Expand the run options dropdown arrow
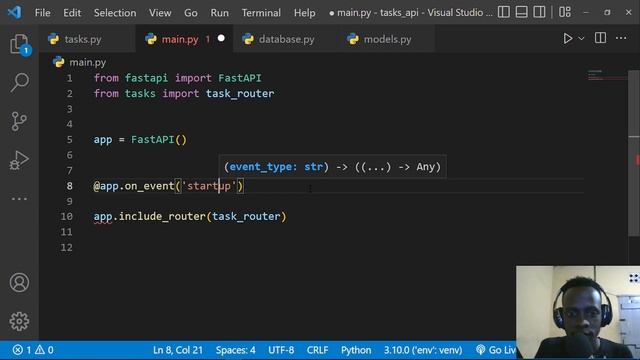640x360 pixels. [581, 38]
